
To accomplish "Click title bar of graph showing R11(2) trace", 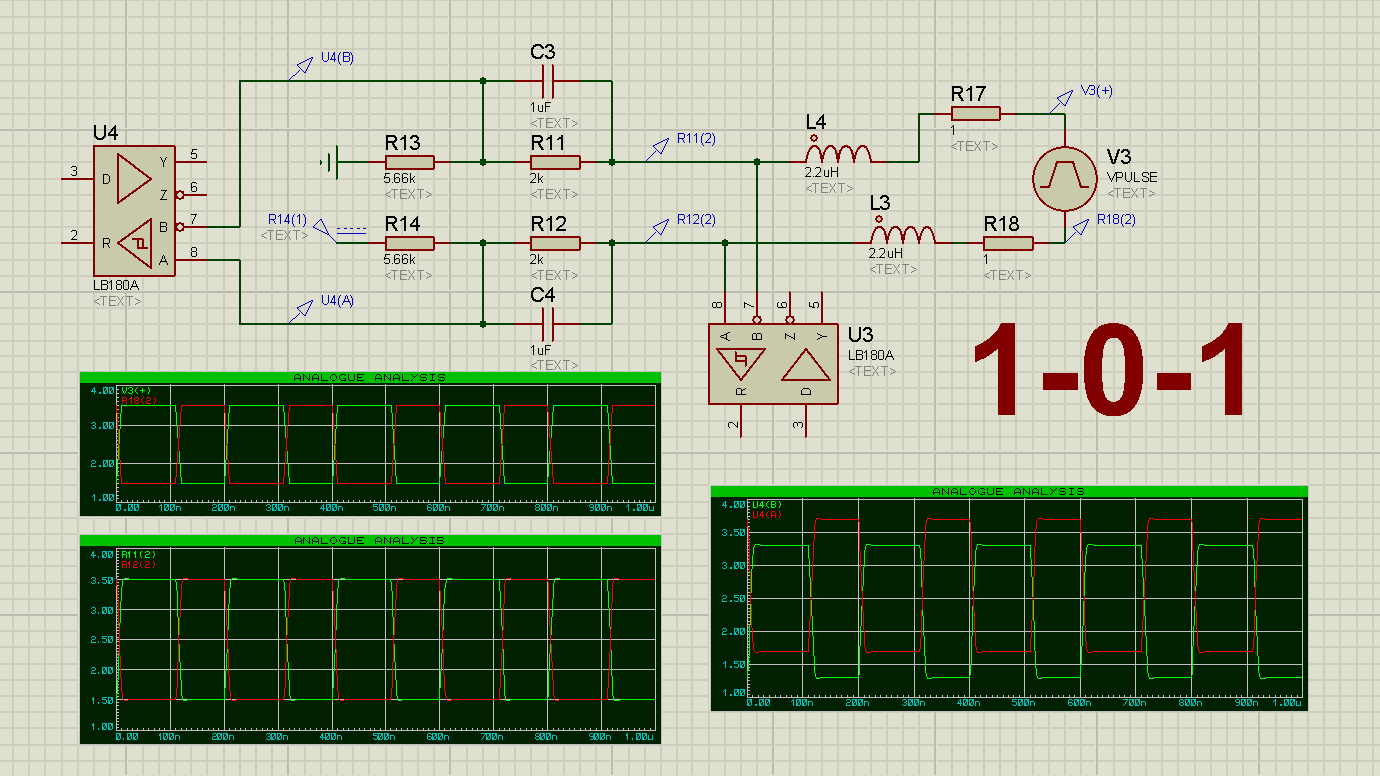I will (370, 540).
